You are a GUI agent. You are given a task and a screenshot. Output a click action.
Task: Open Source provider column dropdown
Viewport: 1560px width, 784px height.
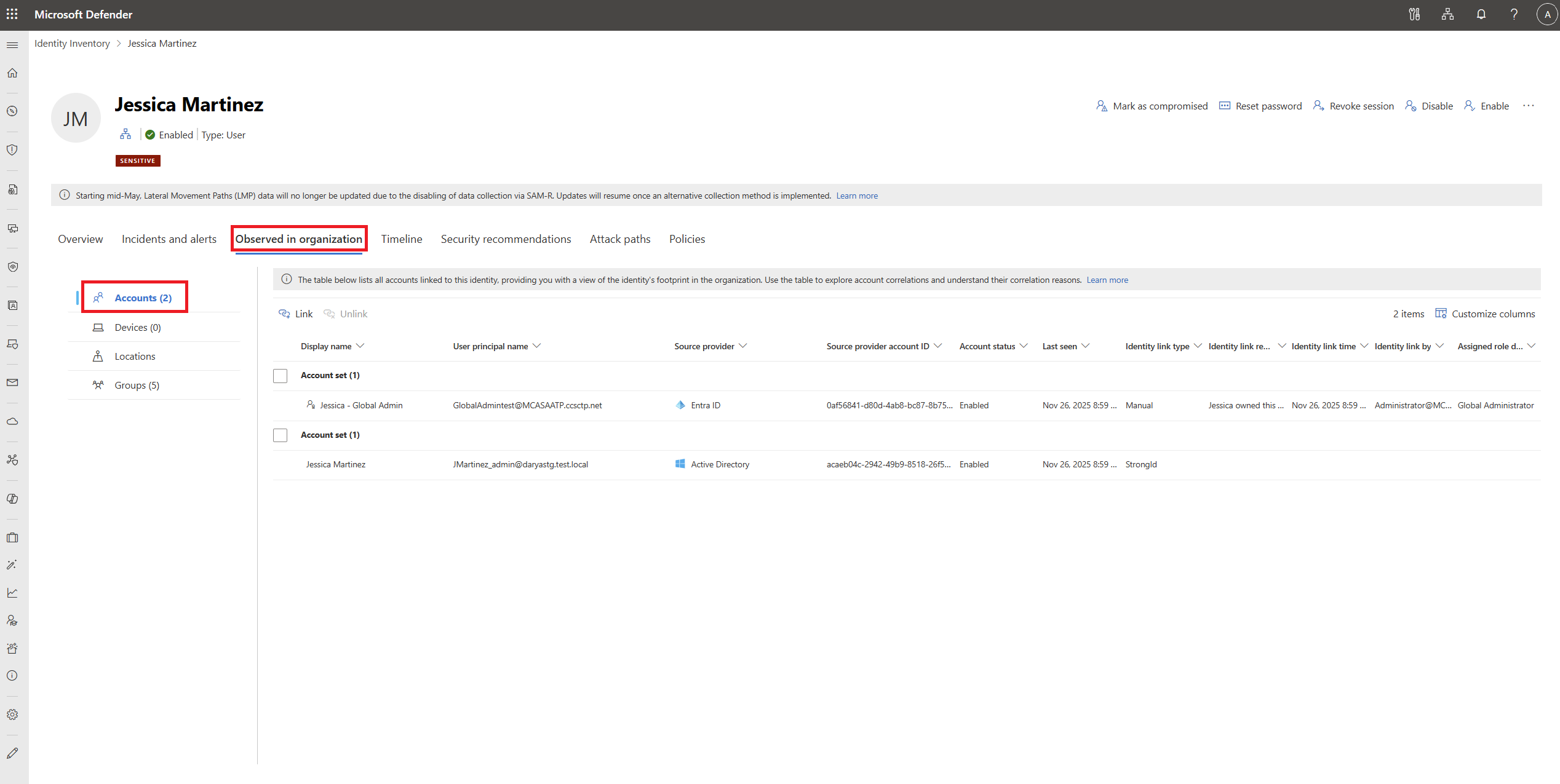[x=743, y=346]
